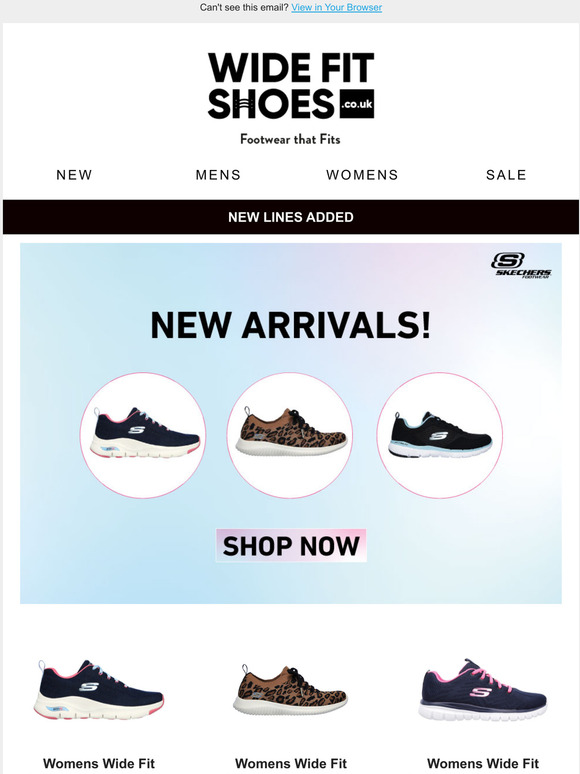The image size is (580, 774).
Task: Click last Womens Wide Fit product title
Action: [483, 764]
